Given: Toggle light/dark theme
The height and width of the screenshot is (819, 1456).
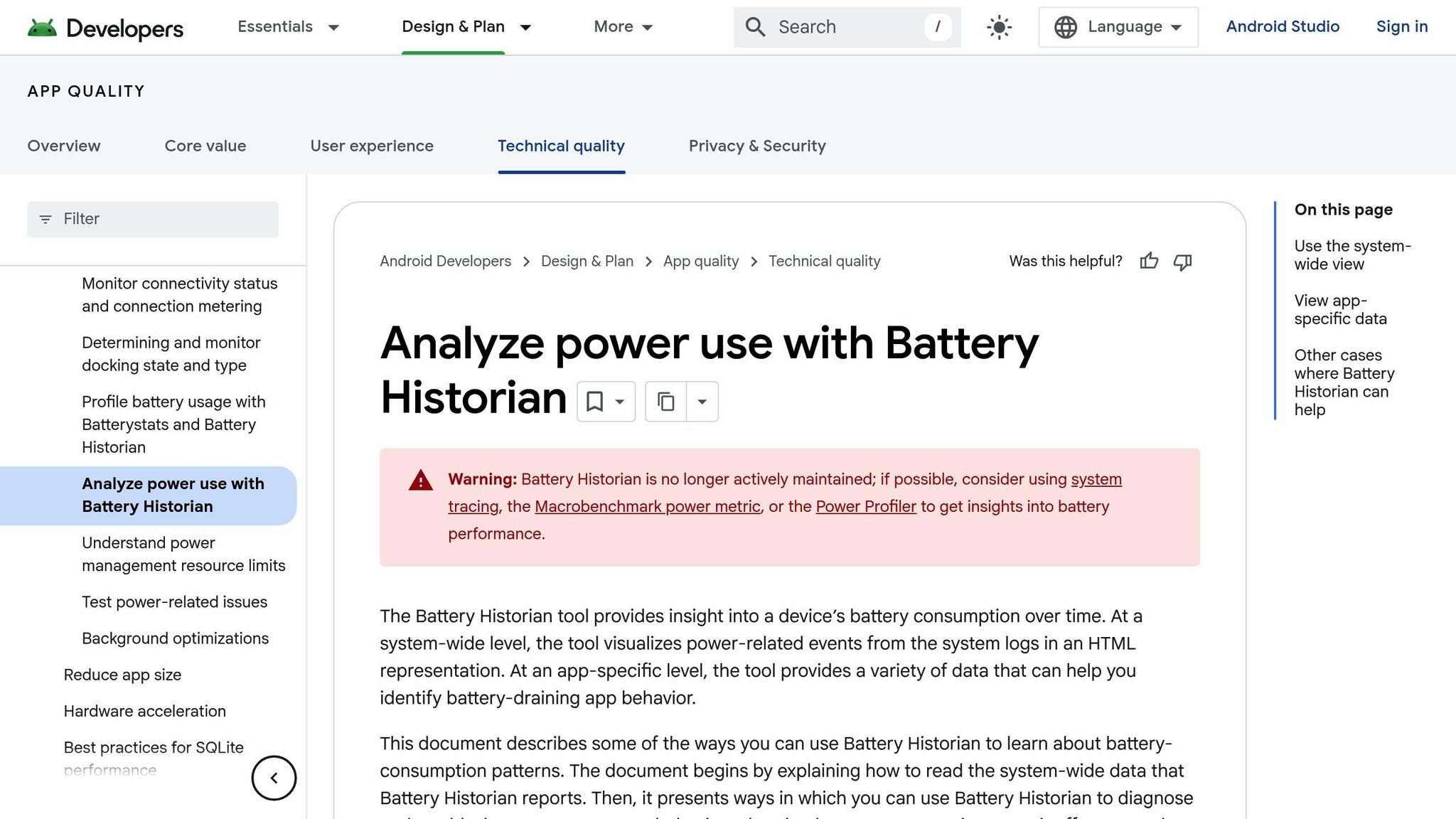Looking at the screenshot, I should pyautogui.click(x=998, y=27).
